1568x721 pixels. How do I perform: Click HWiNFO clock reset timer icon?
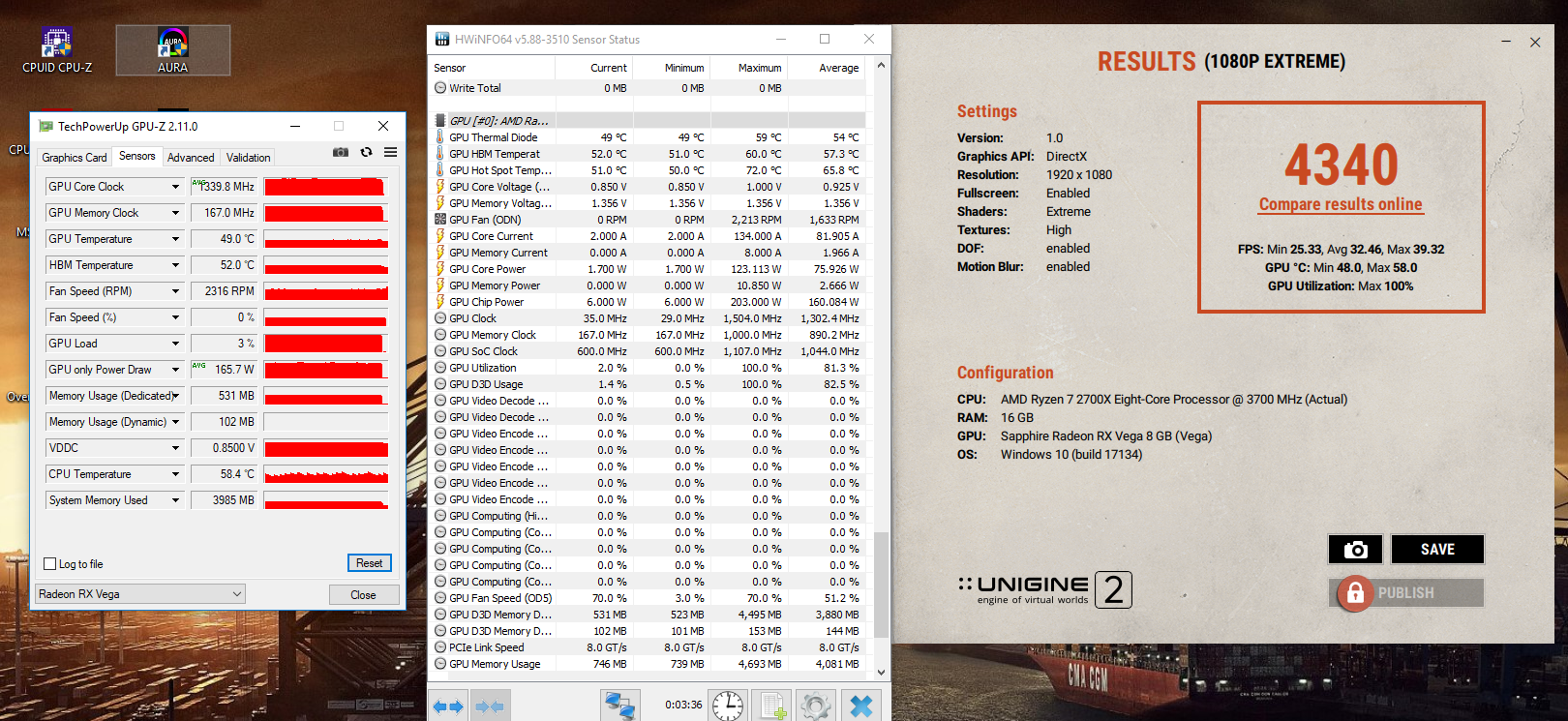coord(728,706)
